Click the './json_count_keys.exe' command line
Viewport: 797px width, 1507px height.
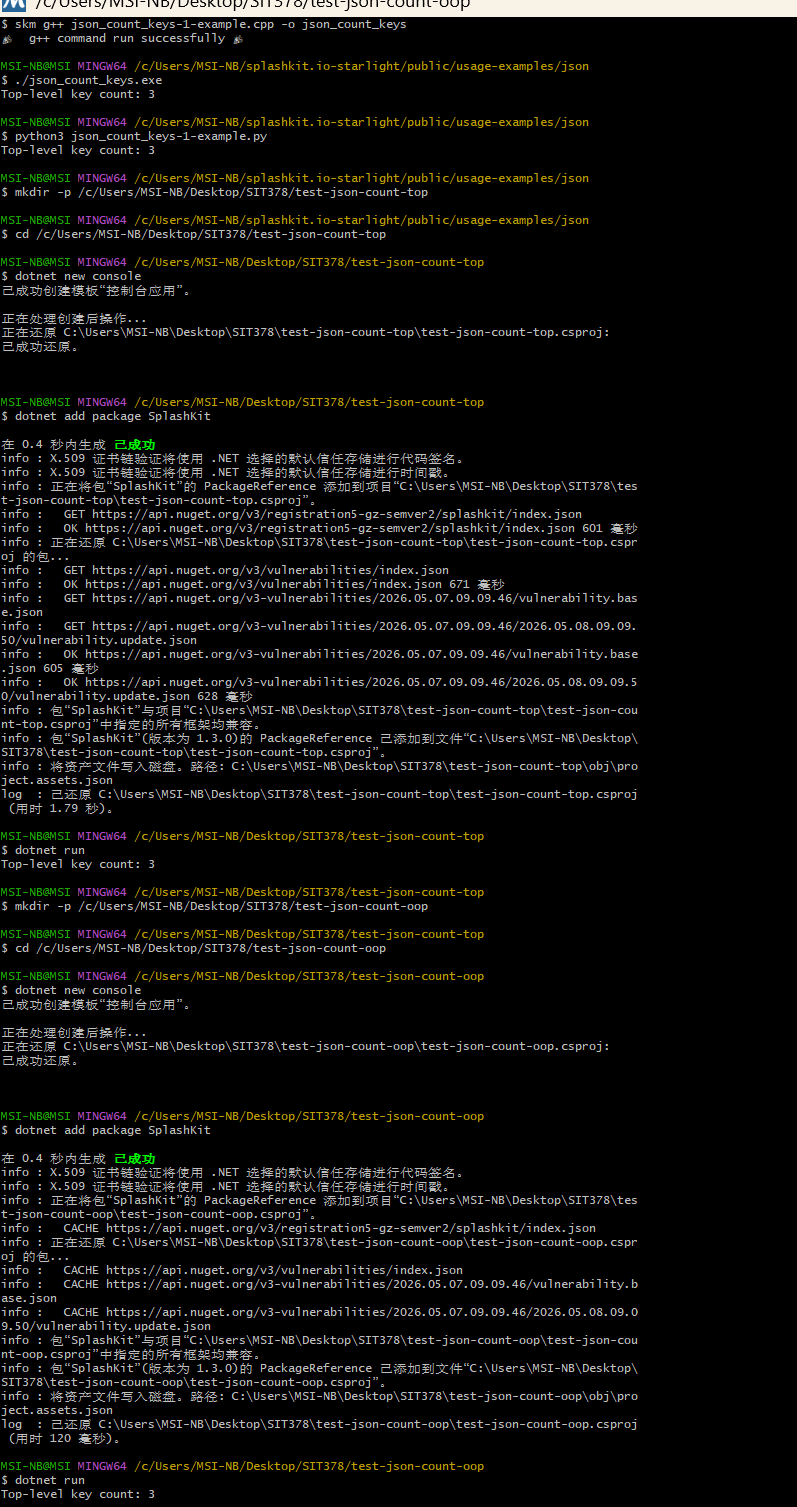click(x=81, y=80)
